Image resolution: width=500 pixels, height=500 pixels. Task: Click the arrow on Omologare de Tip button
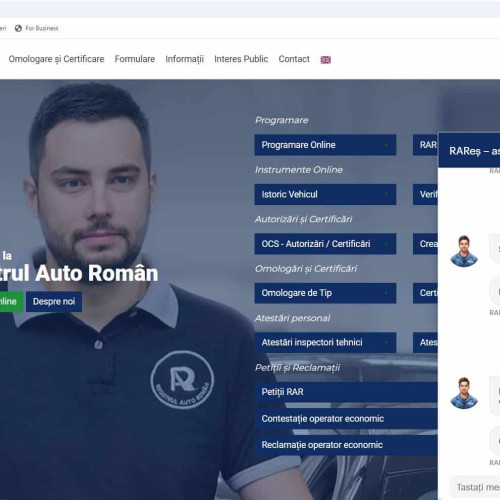coord(386,293)
